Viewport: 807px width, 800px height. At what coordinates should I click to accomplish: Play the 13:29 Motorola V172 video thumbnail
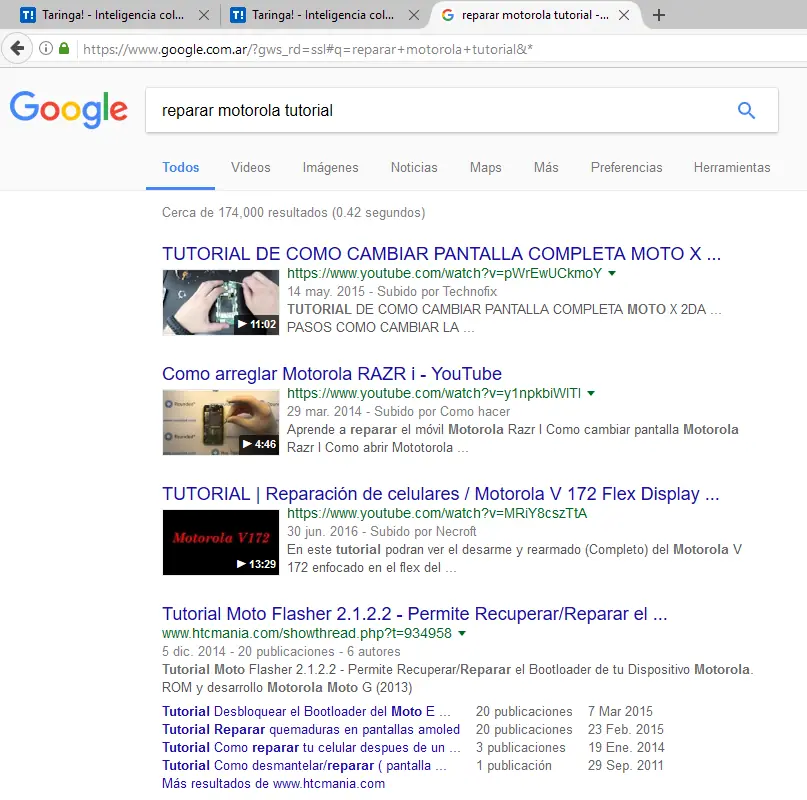pos(221,543)
